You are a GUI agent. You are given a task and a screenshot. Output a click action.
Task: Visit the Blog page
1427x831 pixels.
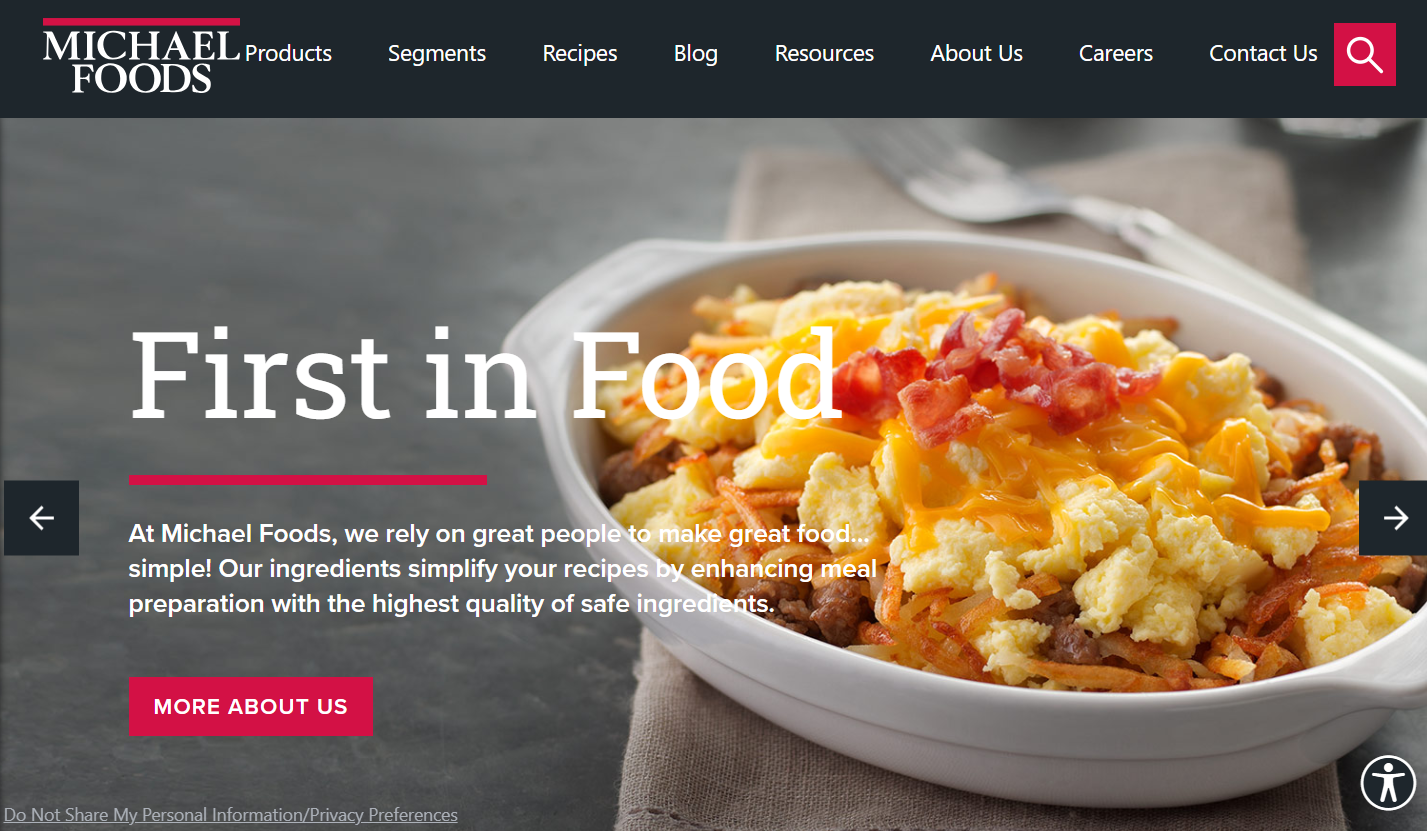tap(696, 54)
